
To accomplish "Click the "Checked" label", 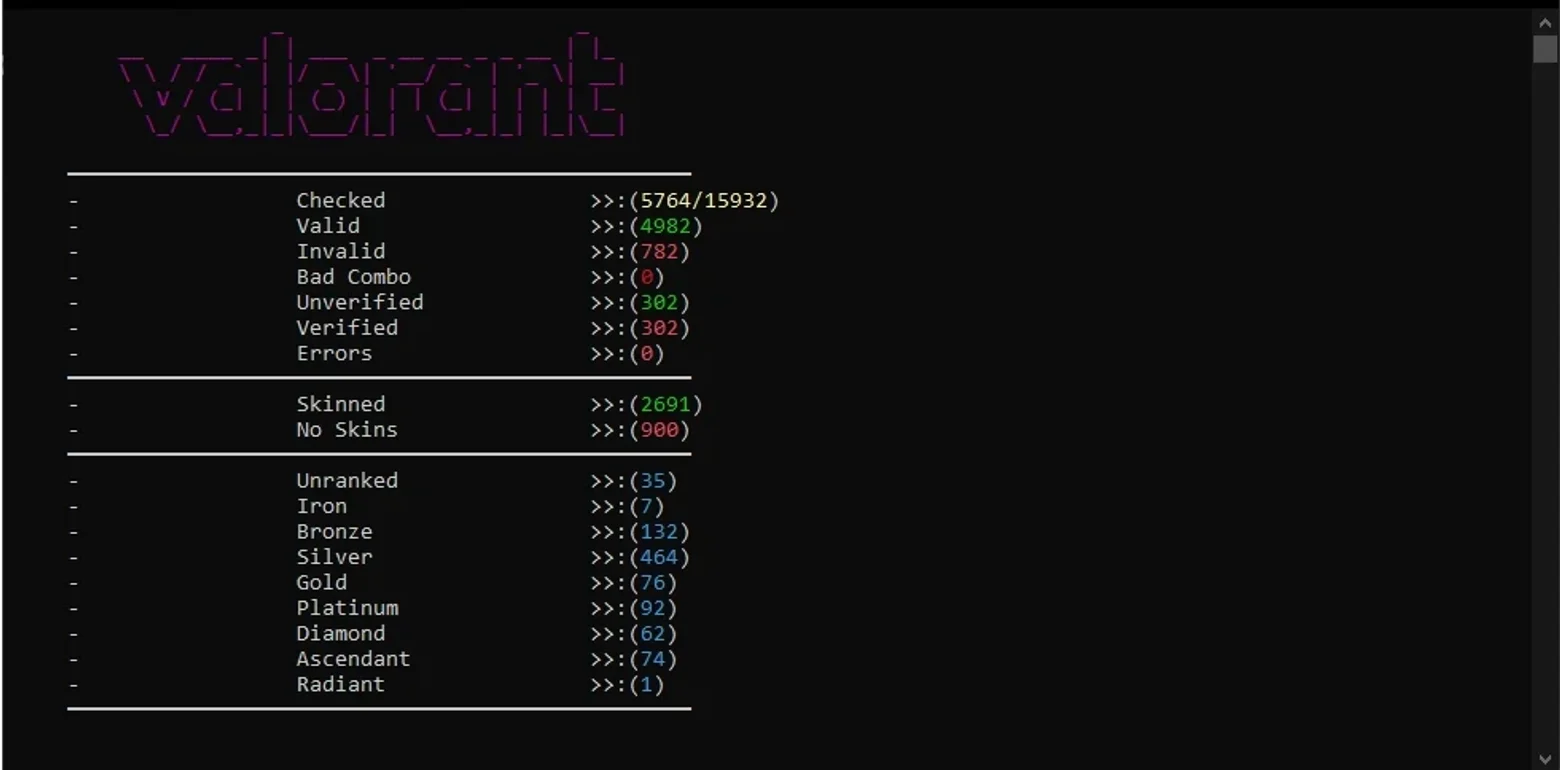I will (341, 200).
